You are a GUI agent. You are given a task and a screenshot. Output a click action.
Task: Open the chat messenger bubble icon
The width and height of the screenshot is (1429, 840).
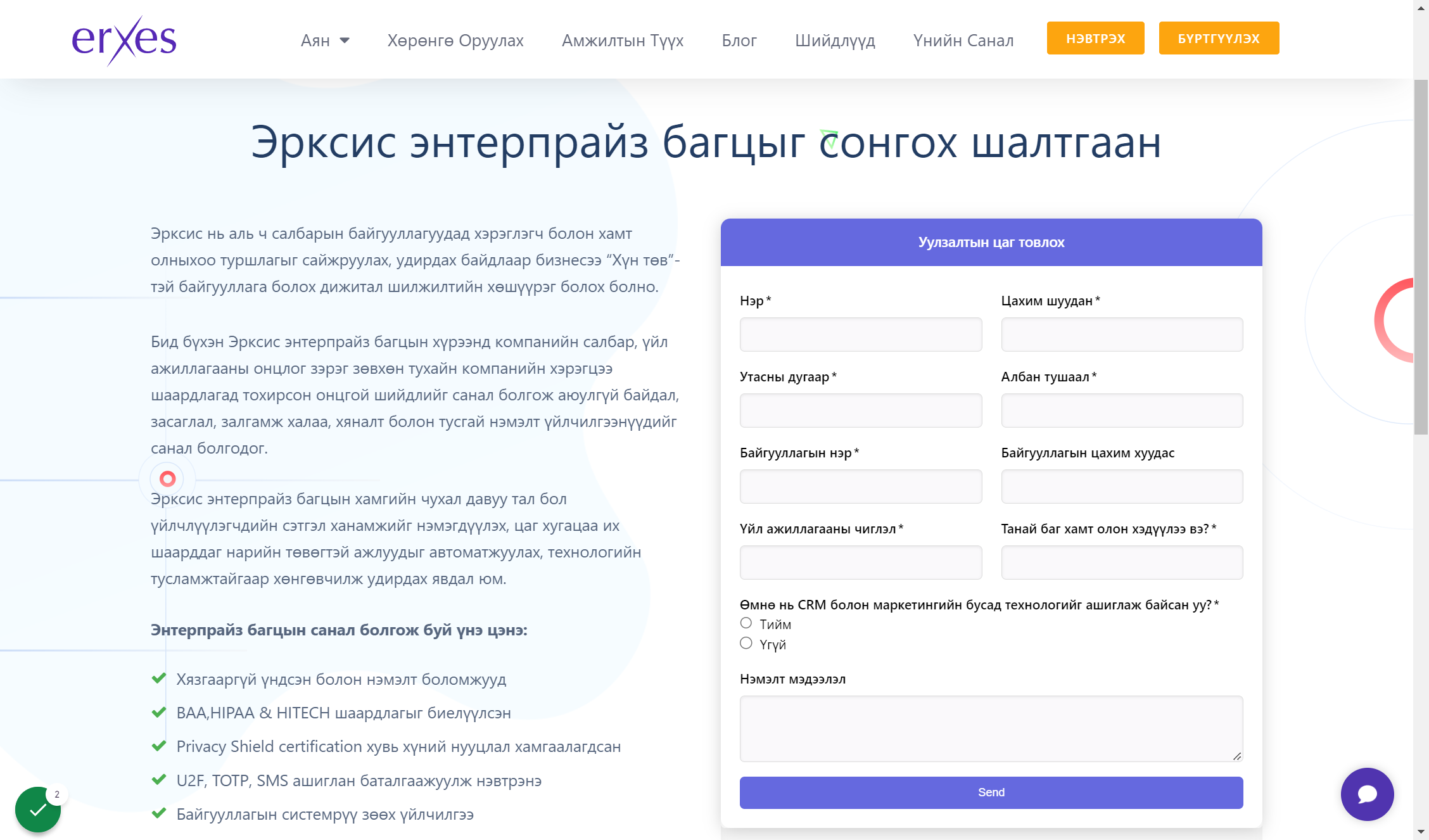pyautogui.click(x=1367, y=794)
